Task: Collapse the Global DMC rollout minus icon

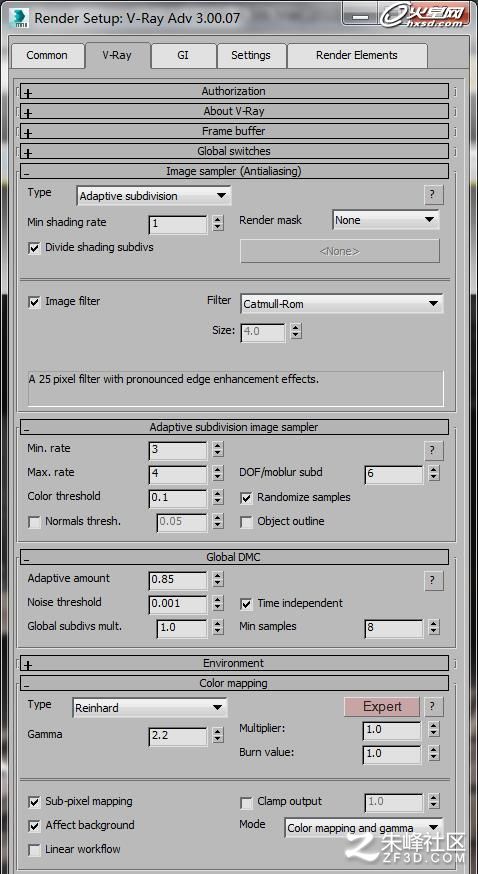Action: click(x=27, y=559)
